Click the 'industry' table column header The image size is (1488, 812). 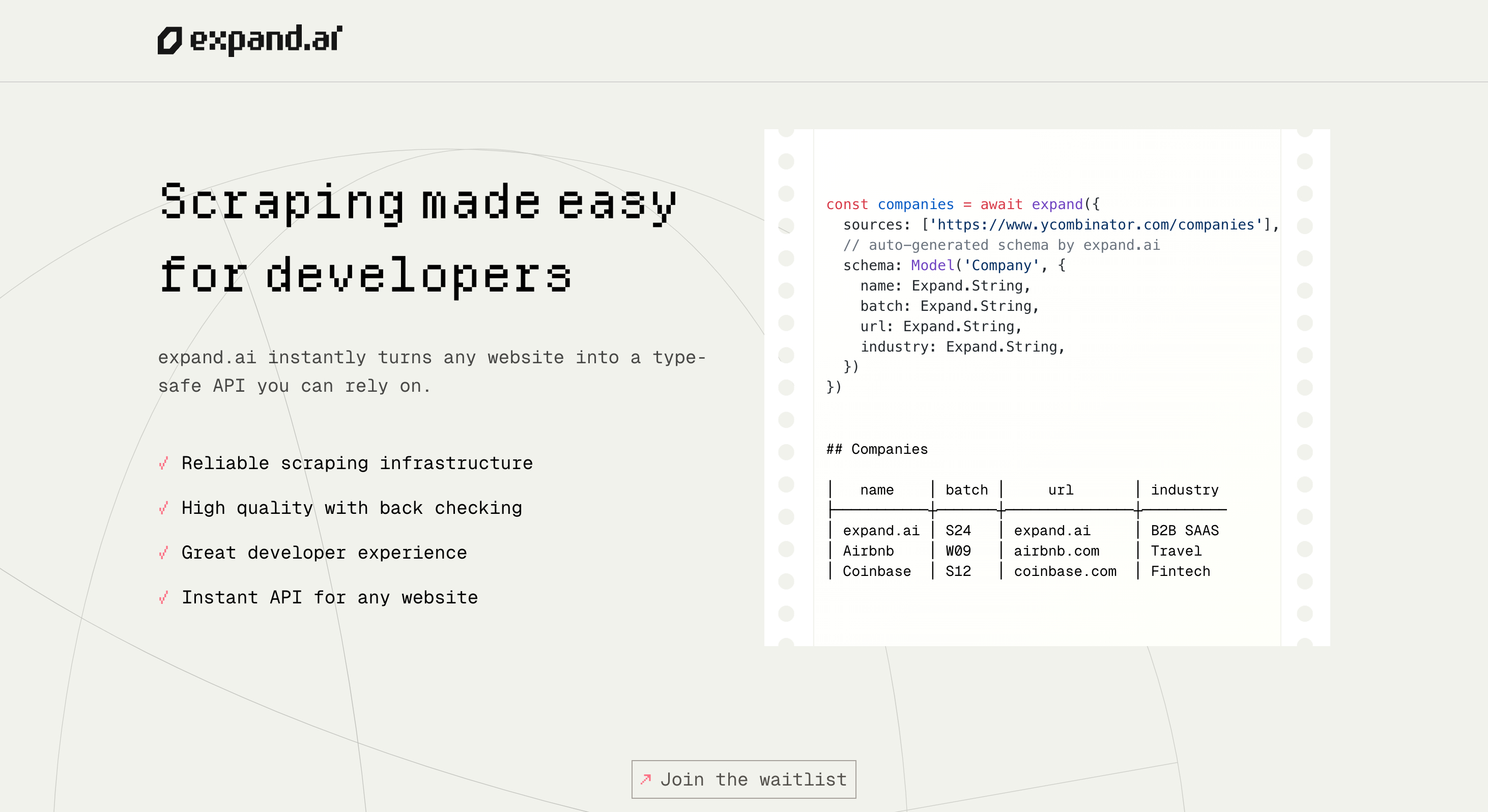[x=1184, y=490]
